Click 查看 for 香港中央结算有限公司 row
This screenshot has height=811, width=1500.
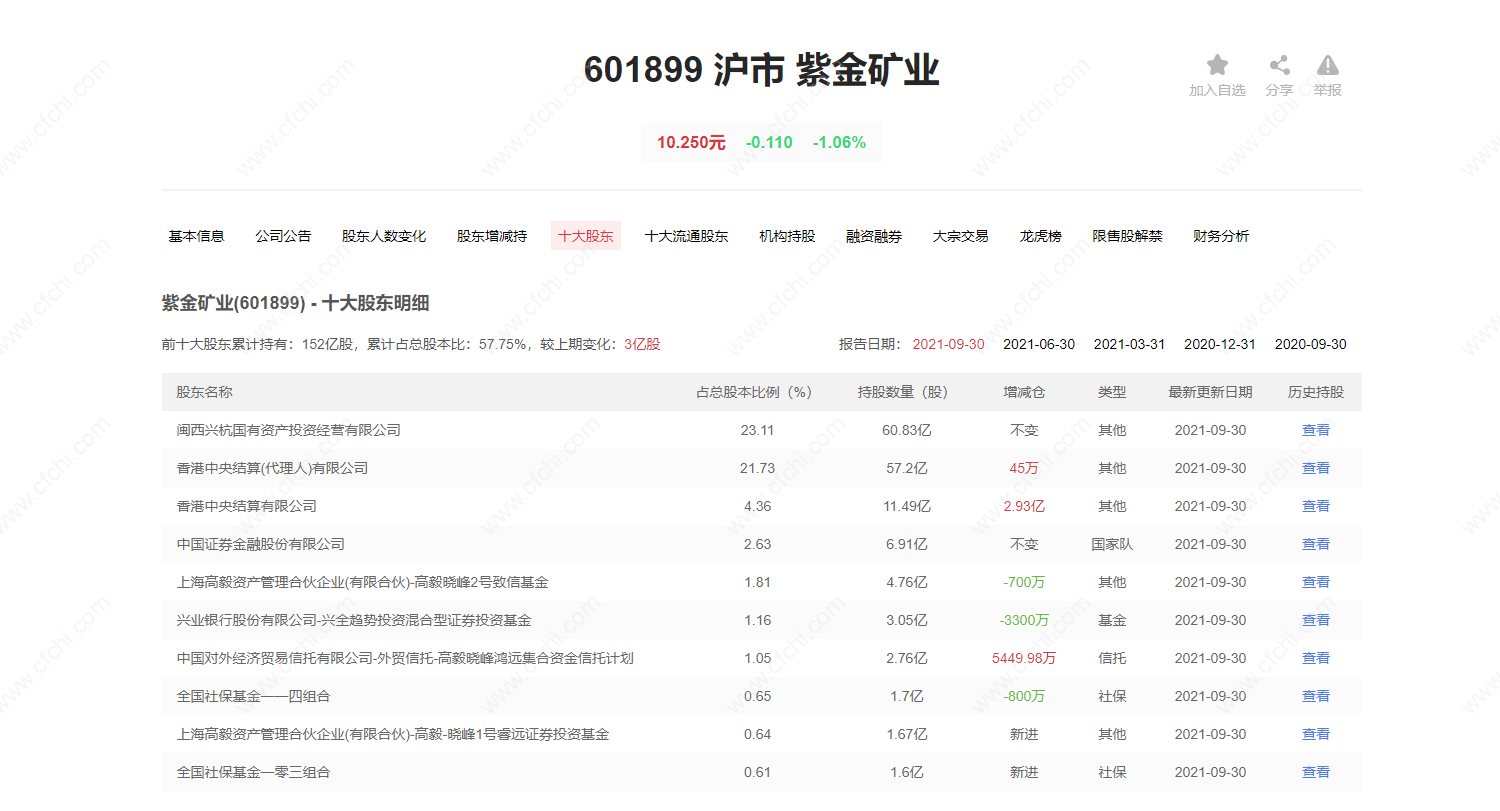1316,506
